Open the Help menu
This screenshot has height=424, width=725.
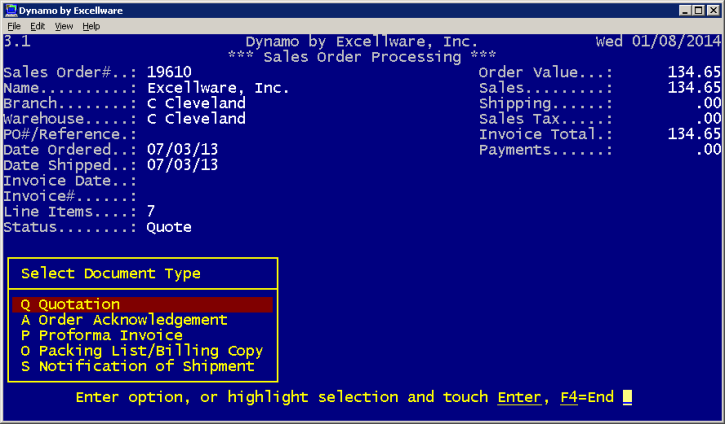coord(91,26)
